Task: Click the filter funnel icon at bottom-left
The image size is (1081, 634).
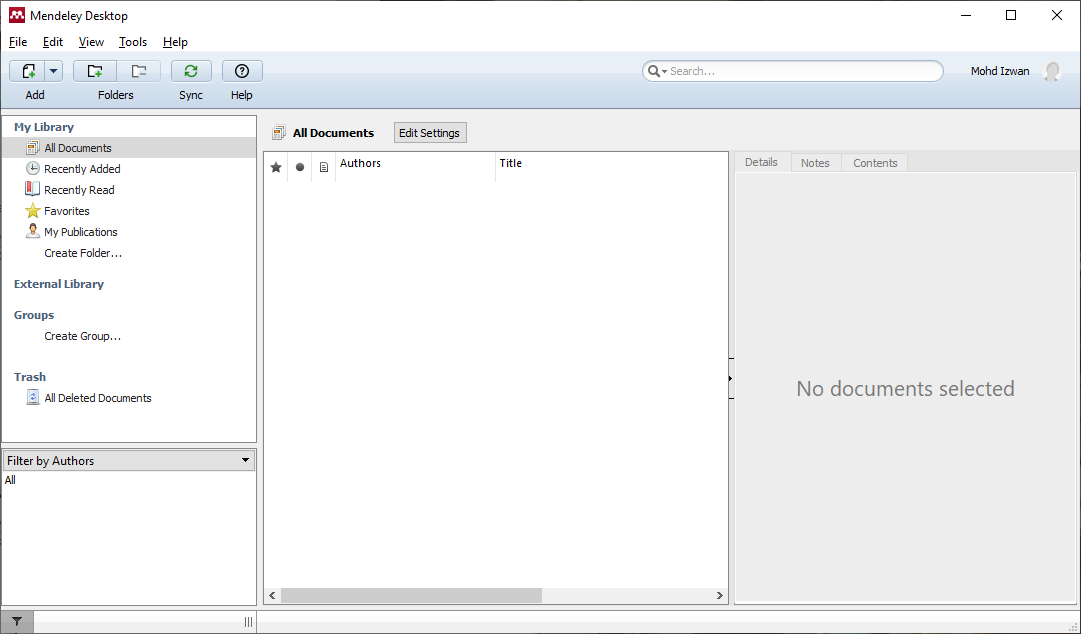Action: 17,622
